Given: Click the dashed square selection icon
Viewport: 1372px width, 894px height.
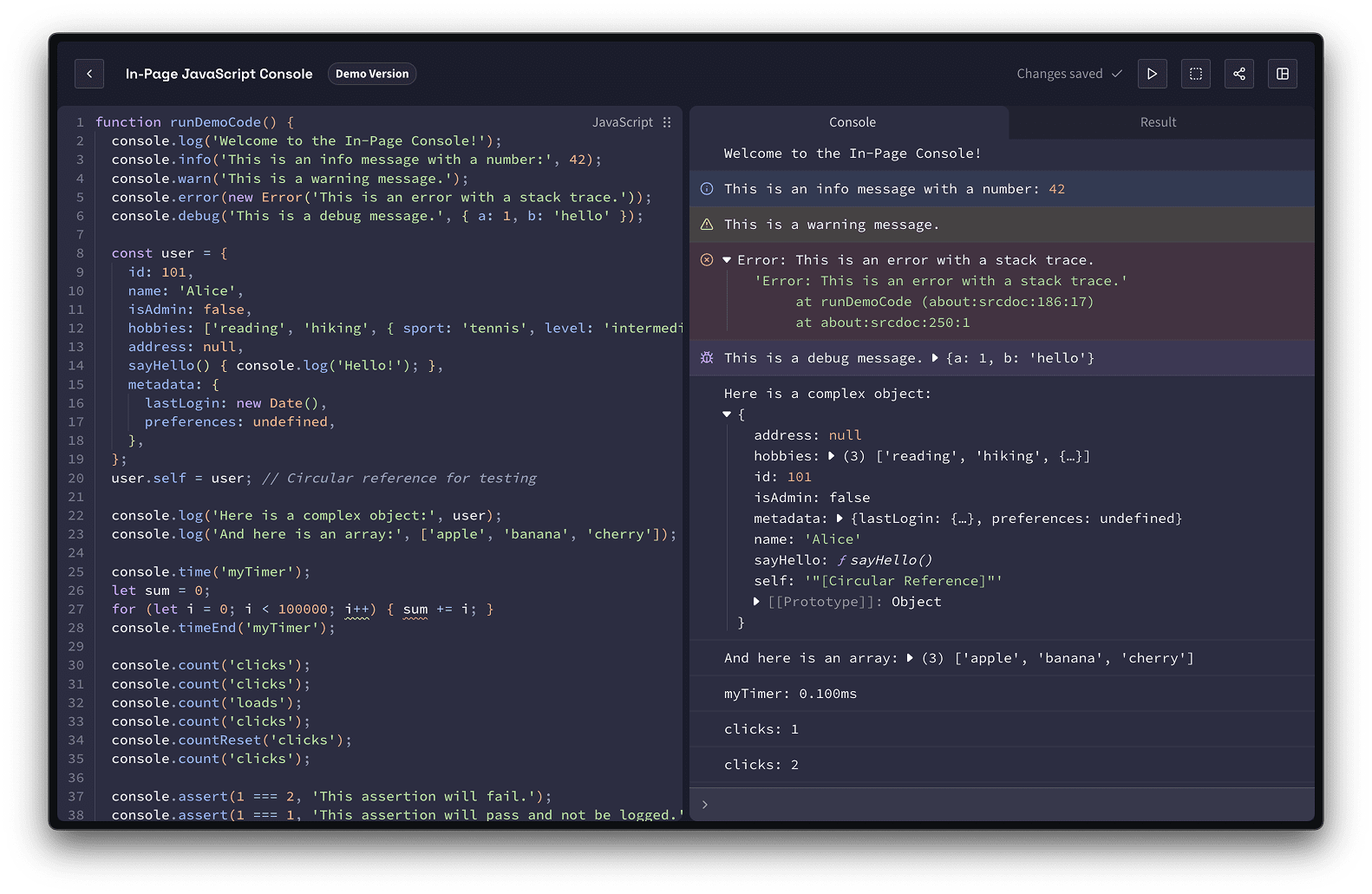Looking at the screenshot, I should (1196, 74).
